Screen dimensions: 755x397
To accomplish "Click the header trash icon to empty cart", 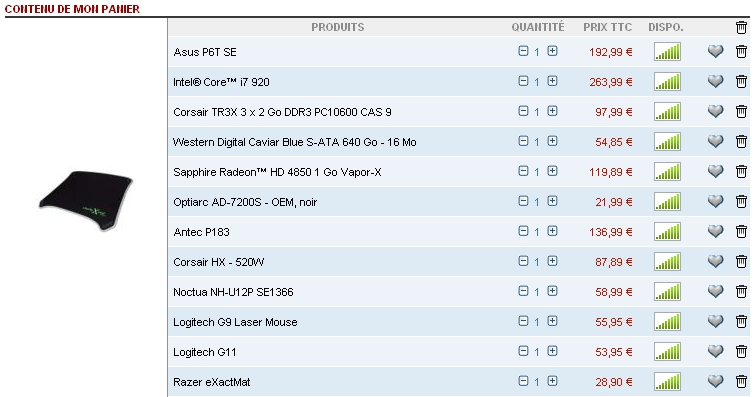I will tap(741, 27).
